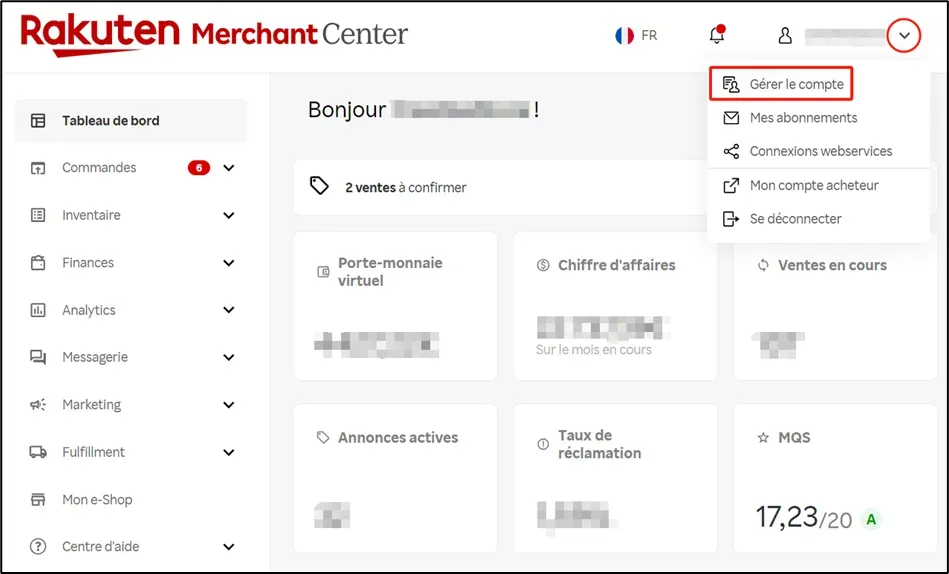Expand the Finances chevron
This screenshot has width=949, height=574.
point(229,263)
